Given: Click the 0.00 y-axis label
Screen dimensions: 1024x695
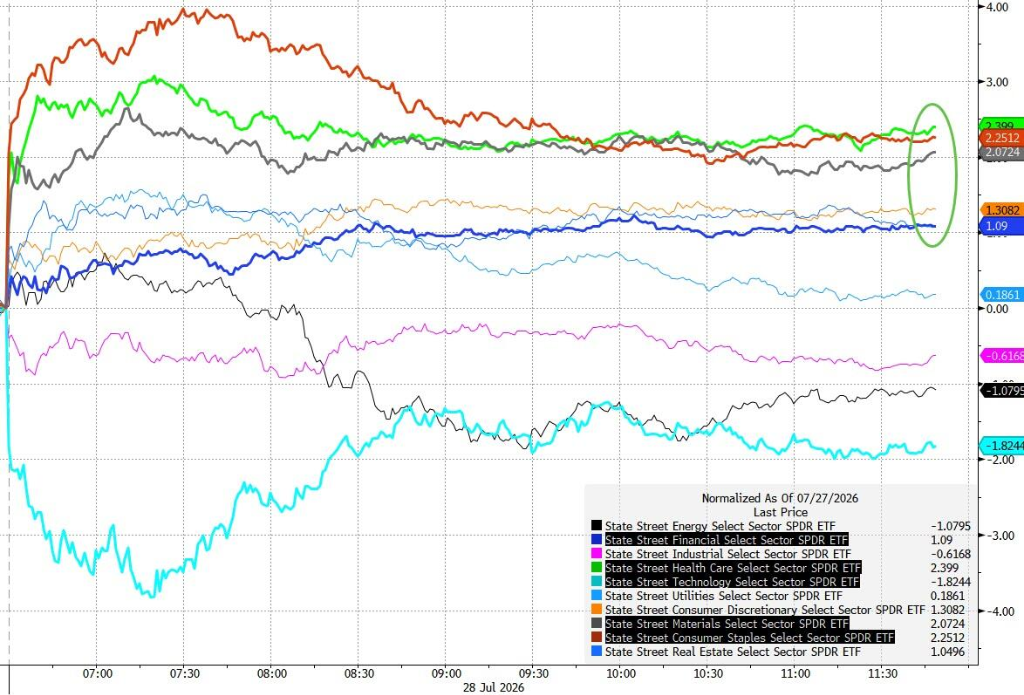Looking at the screenshot, I should pos(997,309).
